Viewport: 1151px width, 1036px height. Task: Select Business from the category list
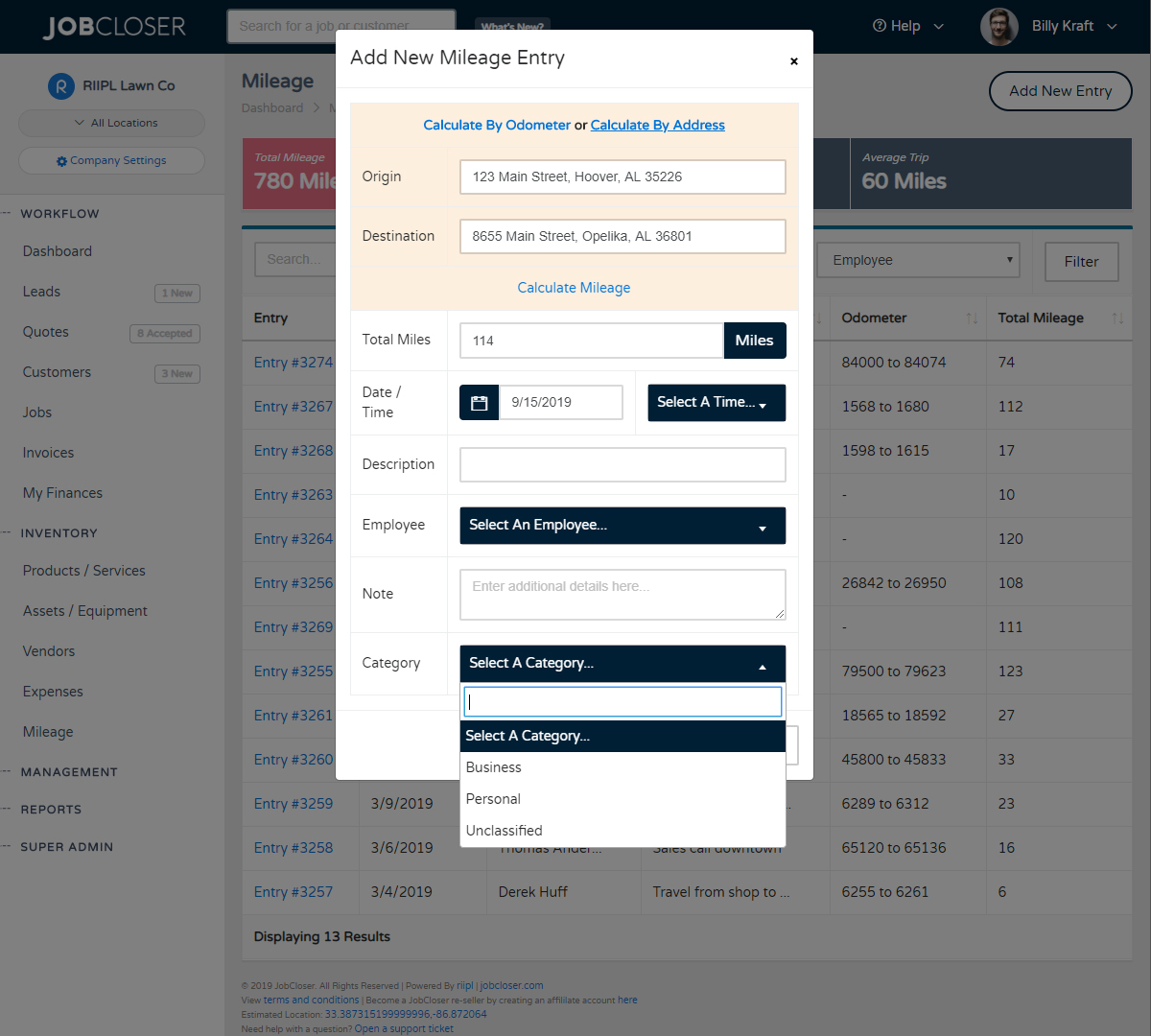[x=493, y=766]
